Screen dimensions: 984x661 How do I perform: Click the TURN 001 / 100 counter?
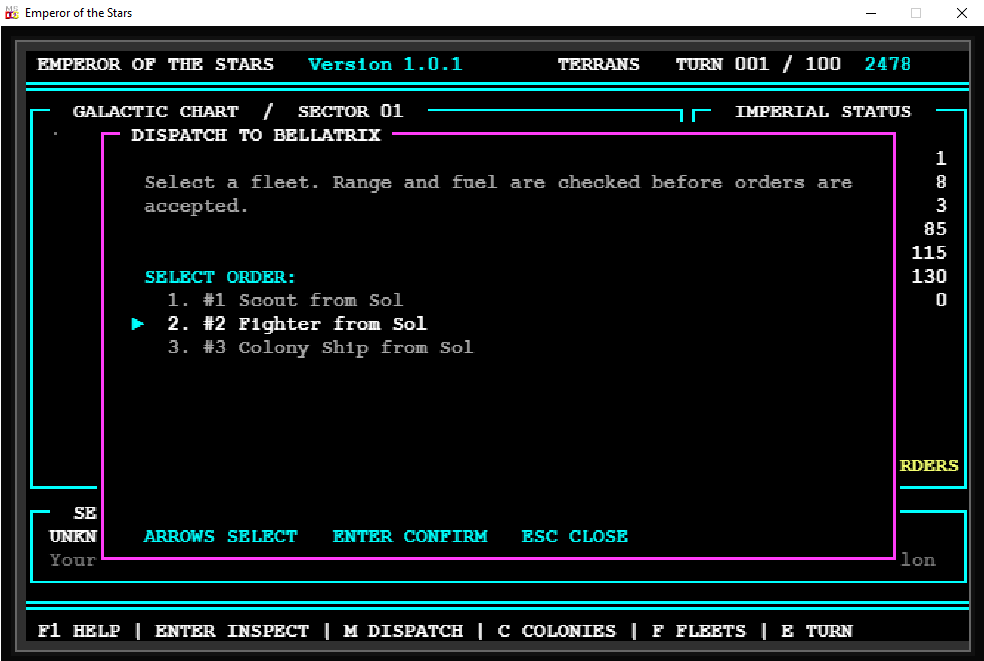click(758, 64)
